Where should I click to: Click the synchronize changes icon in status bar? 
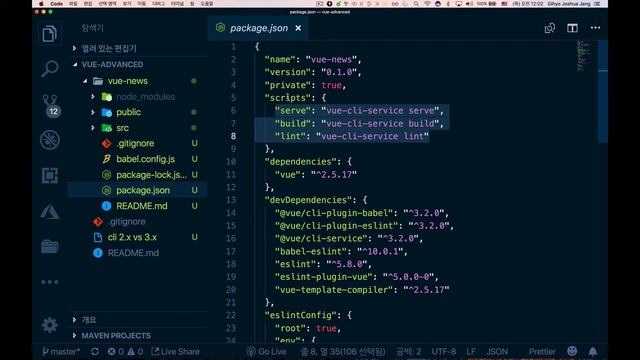click(x=95, y=351)
